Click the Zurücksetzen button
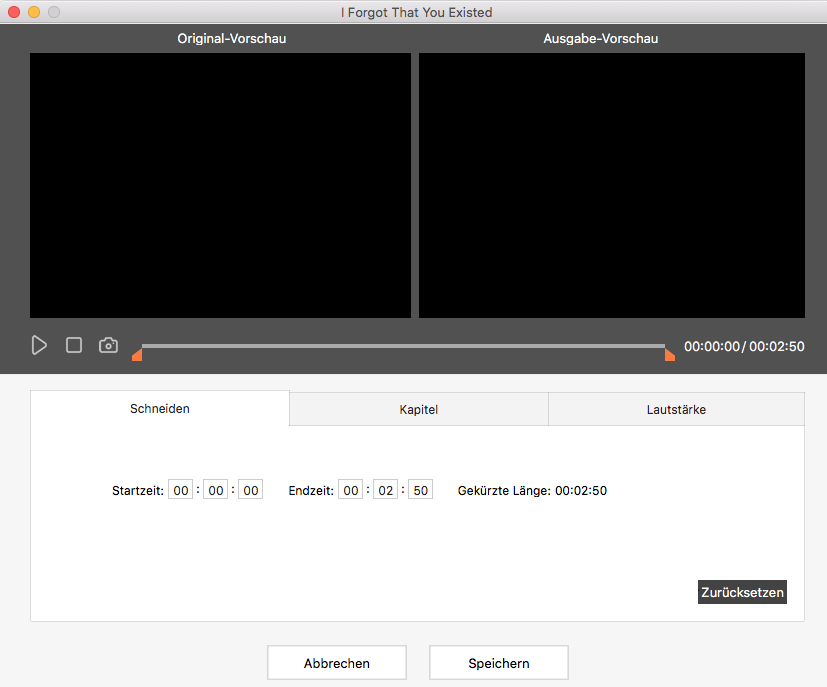The height and width of the screenshot is (687, 827). point(742,592)
